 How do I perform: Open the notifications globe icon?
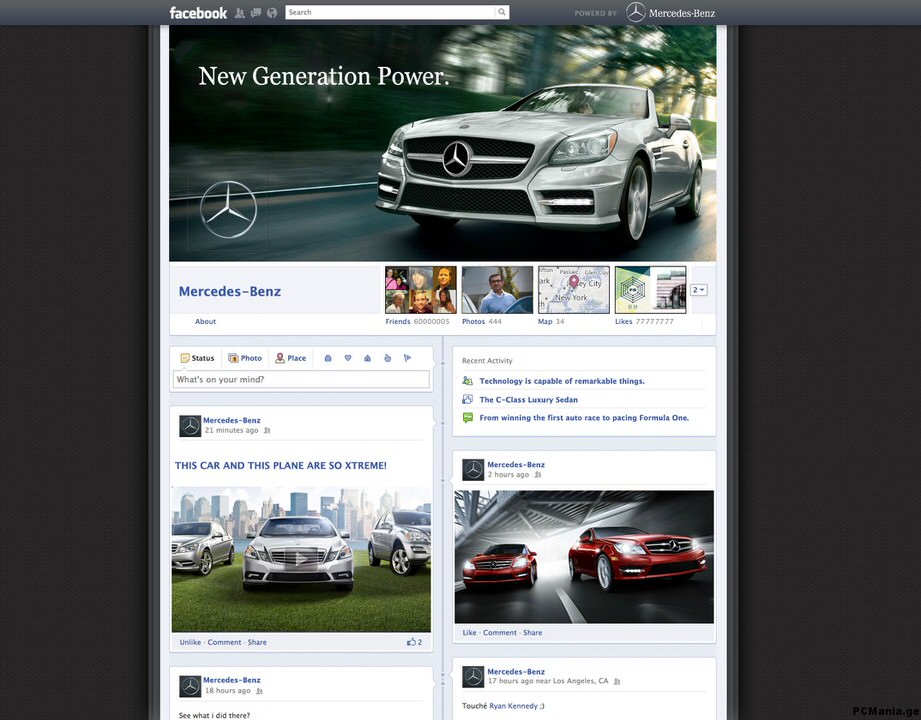[x=272, y=12]
